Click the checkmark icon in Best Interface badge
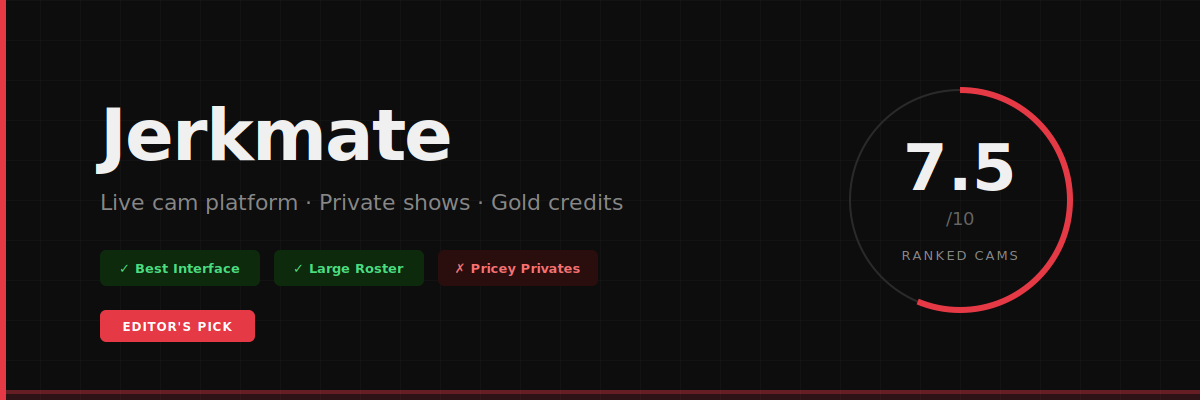 pos(124,269)
